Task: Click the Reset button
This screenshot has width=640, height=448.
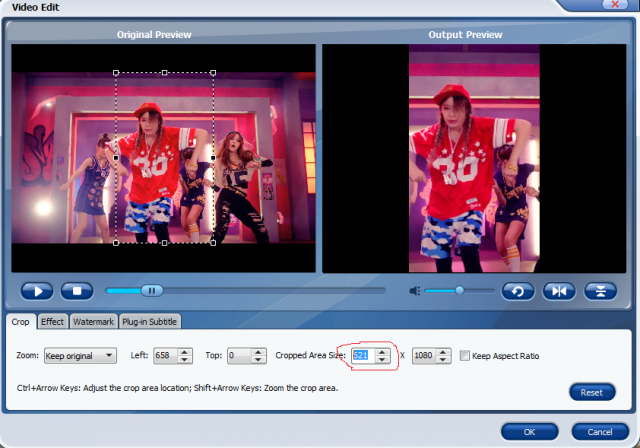Action: point(592,392)
